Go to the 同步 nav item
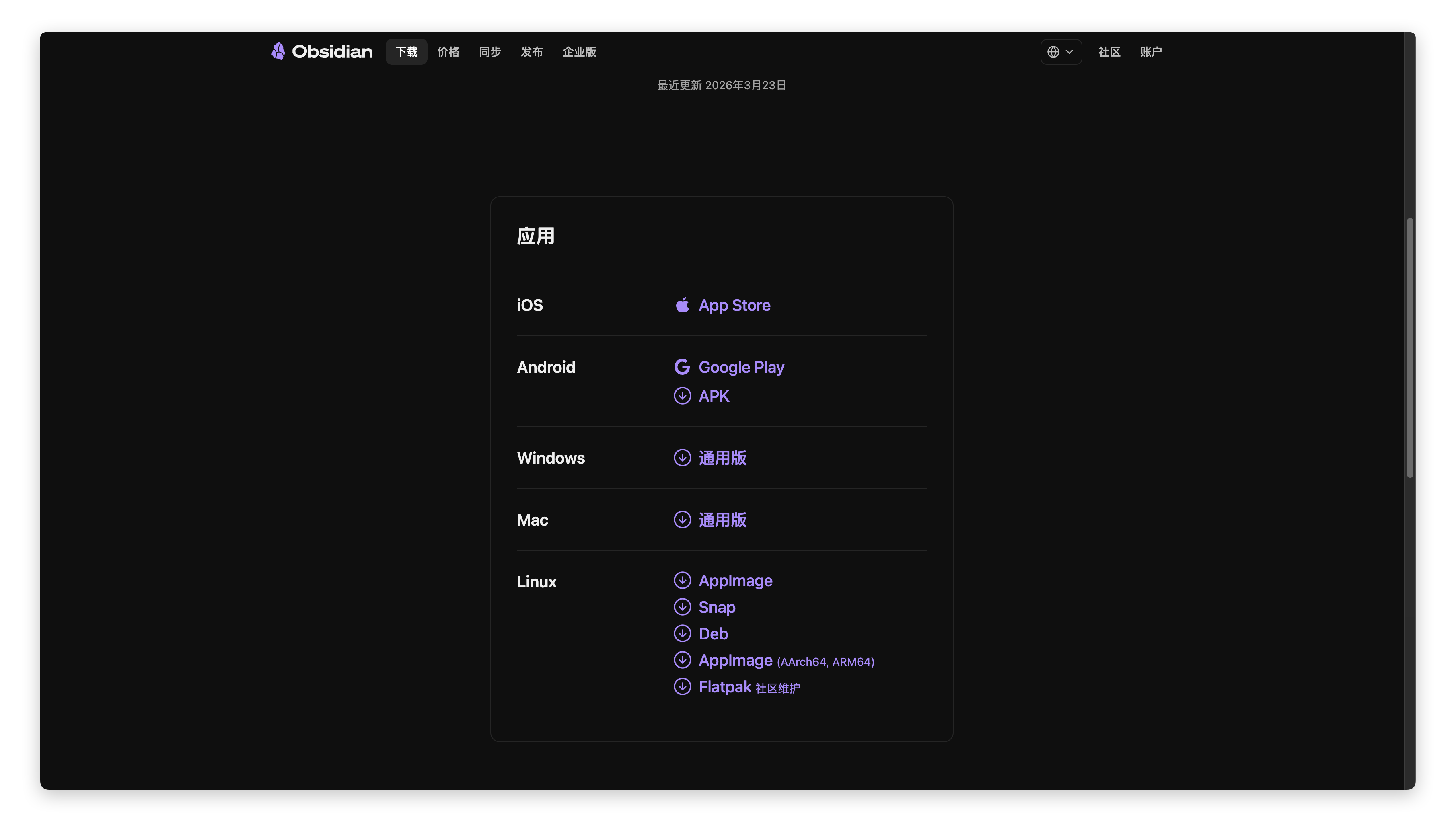The width and height of the screenshot is (1456, 838). [x=490, y=52]
